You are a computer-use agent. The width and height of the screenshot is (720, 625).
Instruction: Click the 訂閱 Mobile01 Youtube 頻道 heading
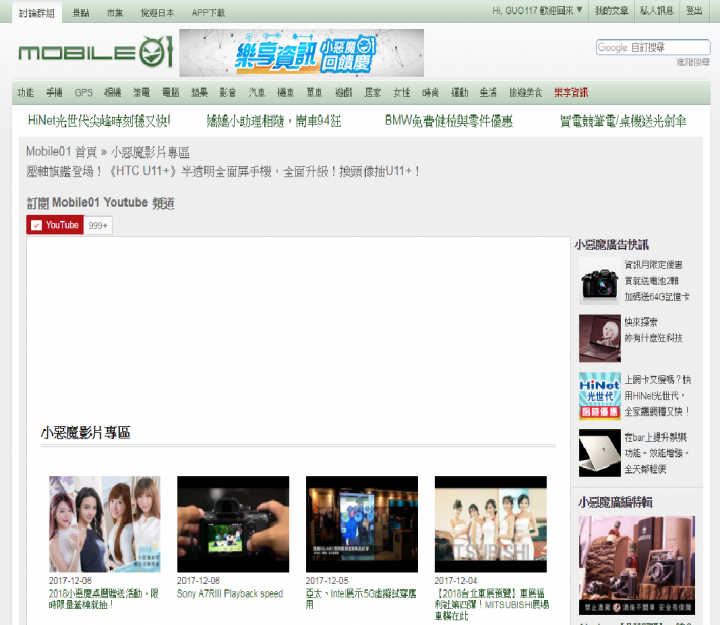click(101, 203)
